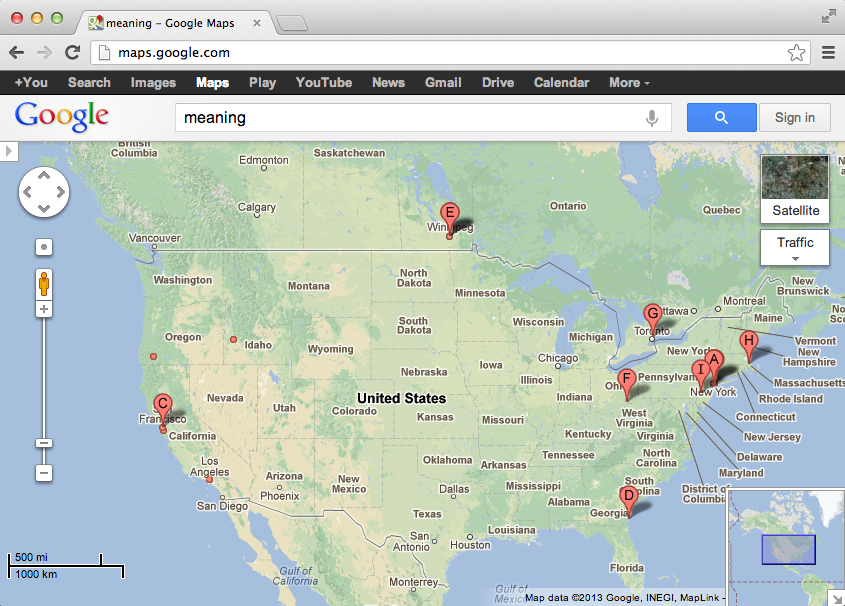The height and width of the screenshot is (606, 845).
Task: Click the browser back arrow
Action: pos(17,52)
